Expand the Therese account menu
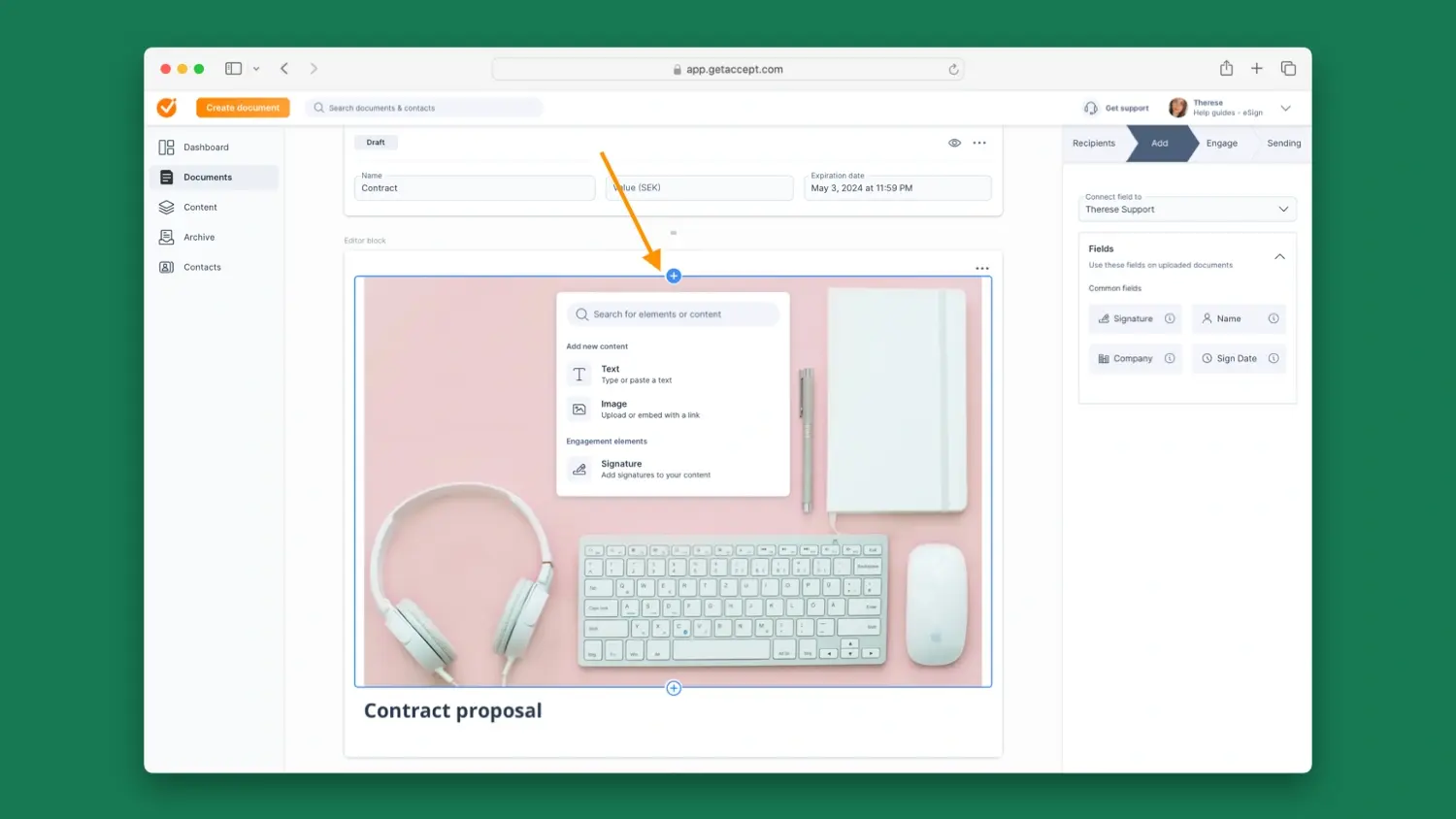1456x819 pixels. pos(1285,107)
